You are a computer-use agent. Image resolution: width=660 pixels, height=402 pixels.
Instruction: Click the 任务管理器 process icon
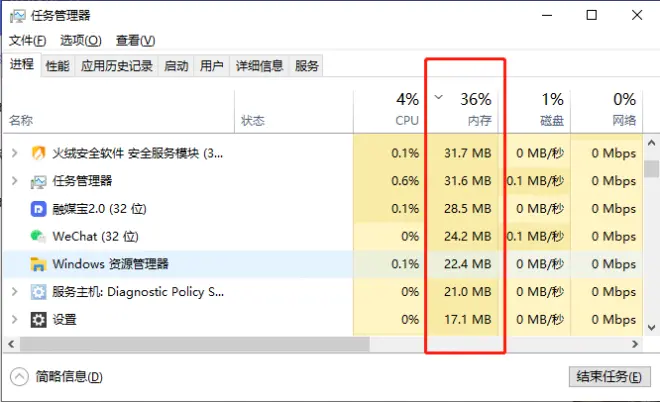39,181
